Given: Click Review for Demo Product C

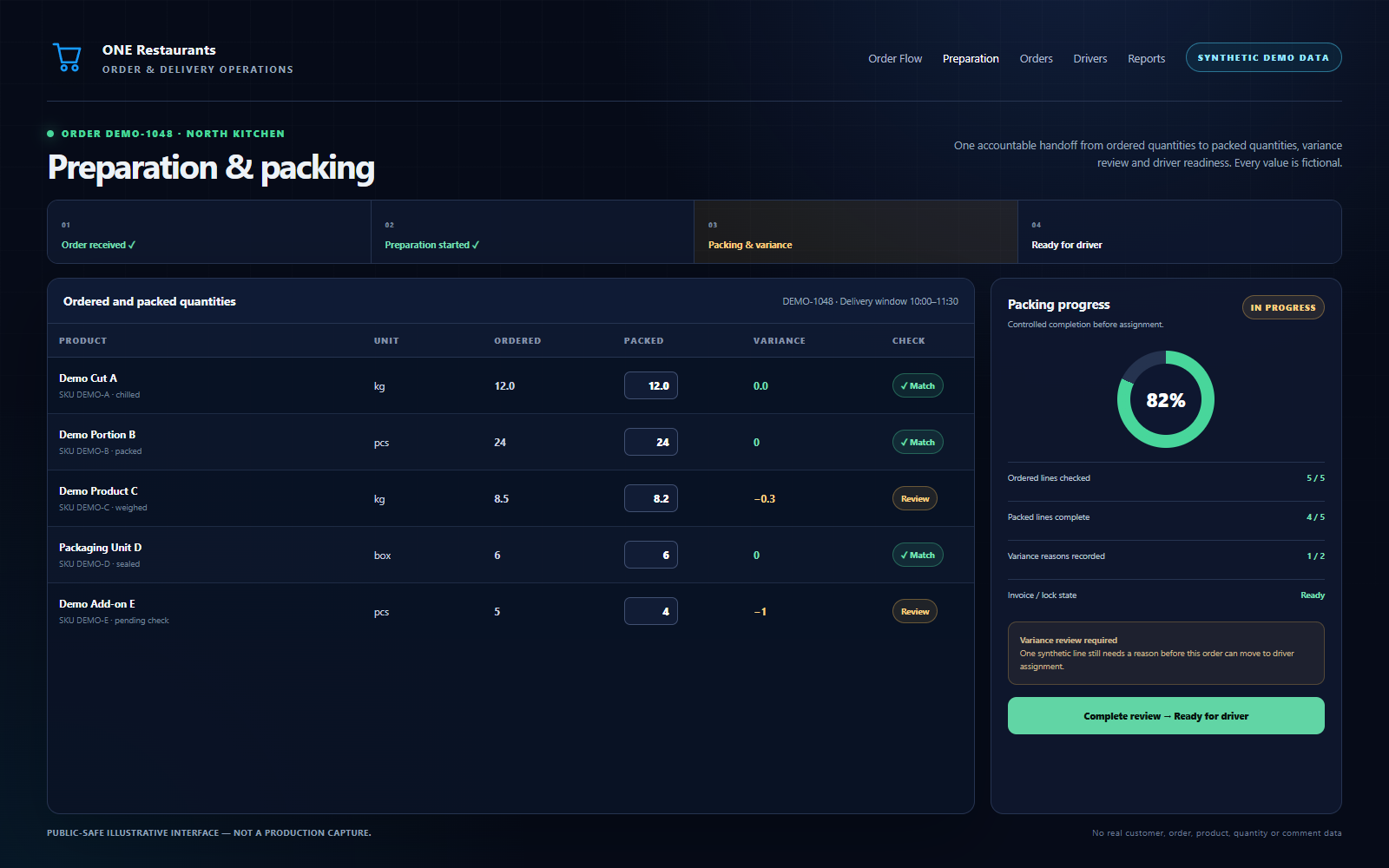Looking at the screenshot, I should coord(915,498).
